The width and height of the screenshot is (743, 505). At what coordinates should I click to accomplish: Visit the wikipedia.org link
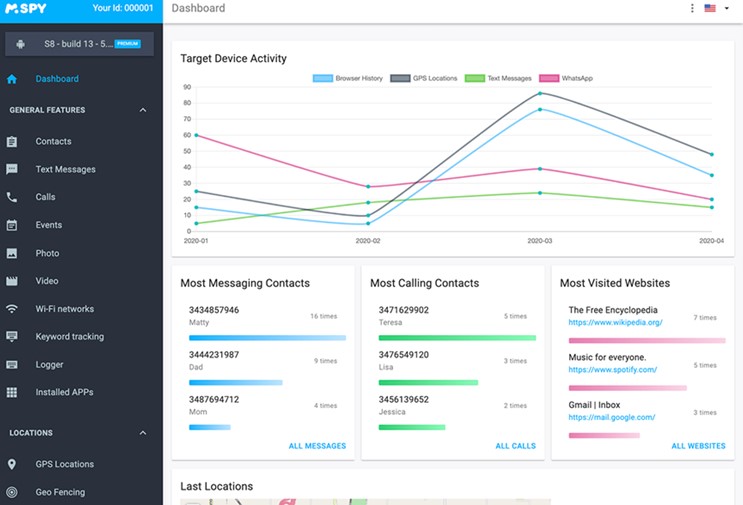[615, 323]
